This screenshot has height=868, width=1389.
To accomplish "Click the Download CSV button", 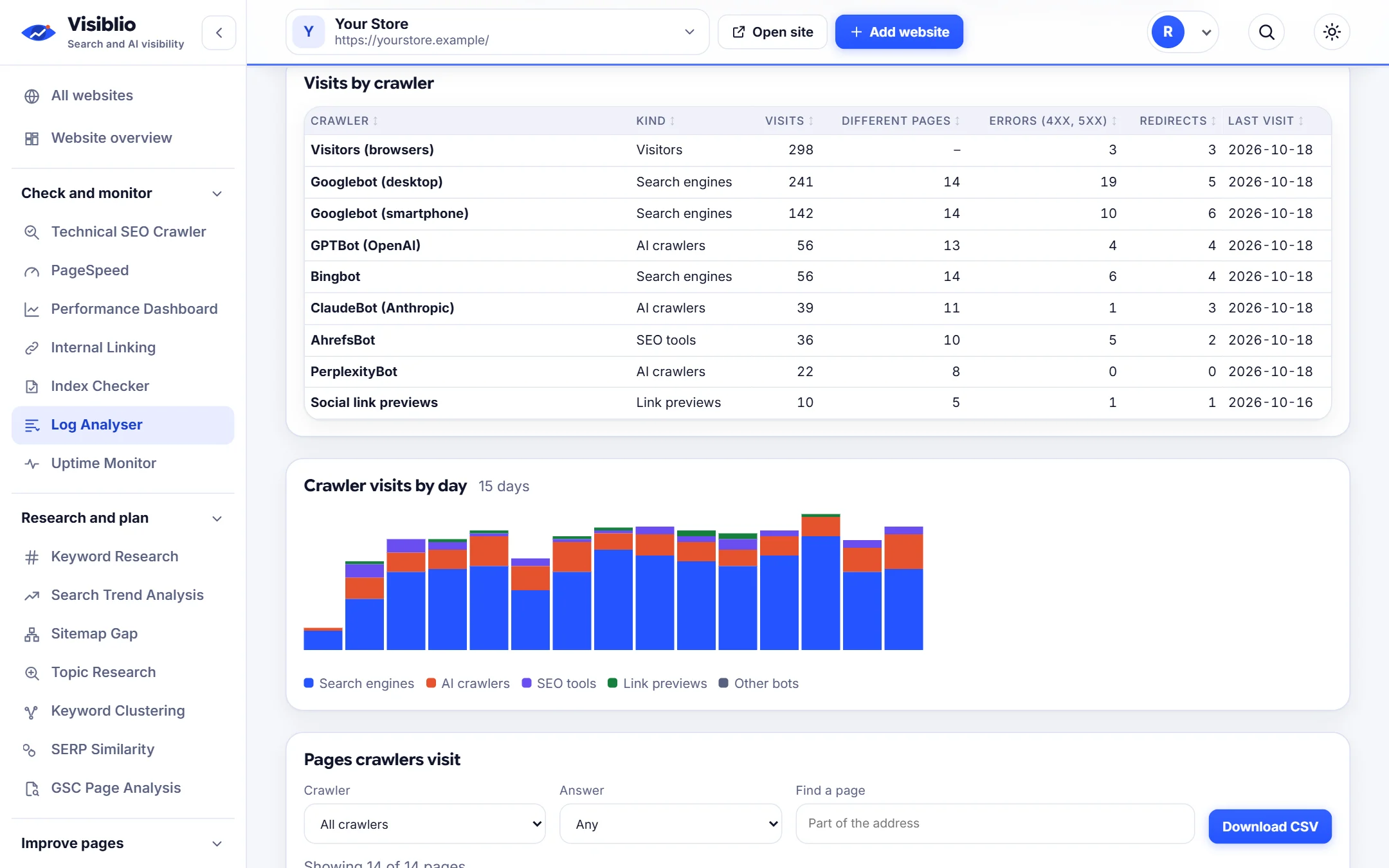I will pyautogui.click(x=1270, y=826).
